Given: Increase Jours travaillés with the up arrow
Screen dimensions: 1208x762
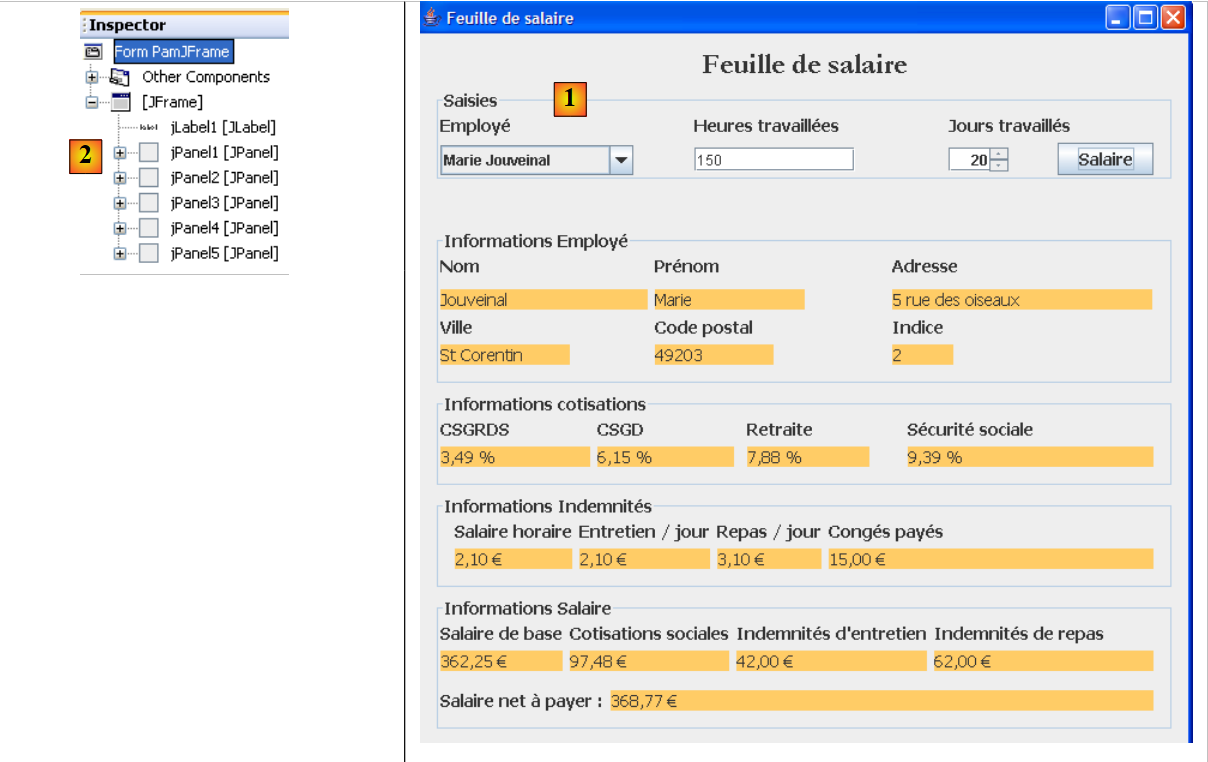Looking at the screenshot, I should (x=999, y=154).
